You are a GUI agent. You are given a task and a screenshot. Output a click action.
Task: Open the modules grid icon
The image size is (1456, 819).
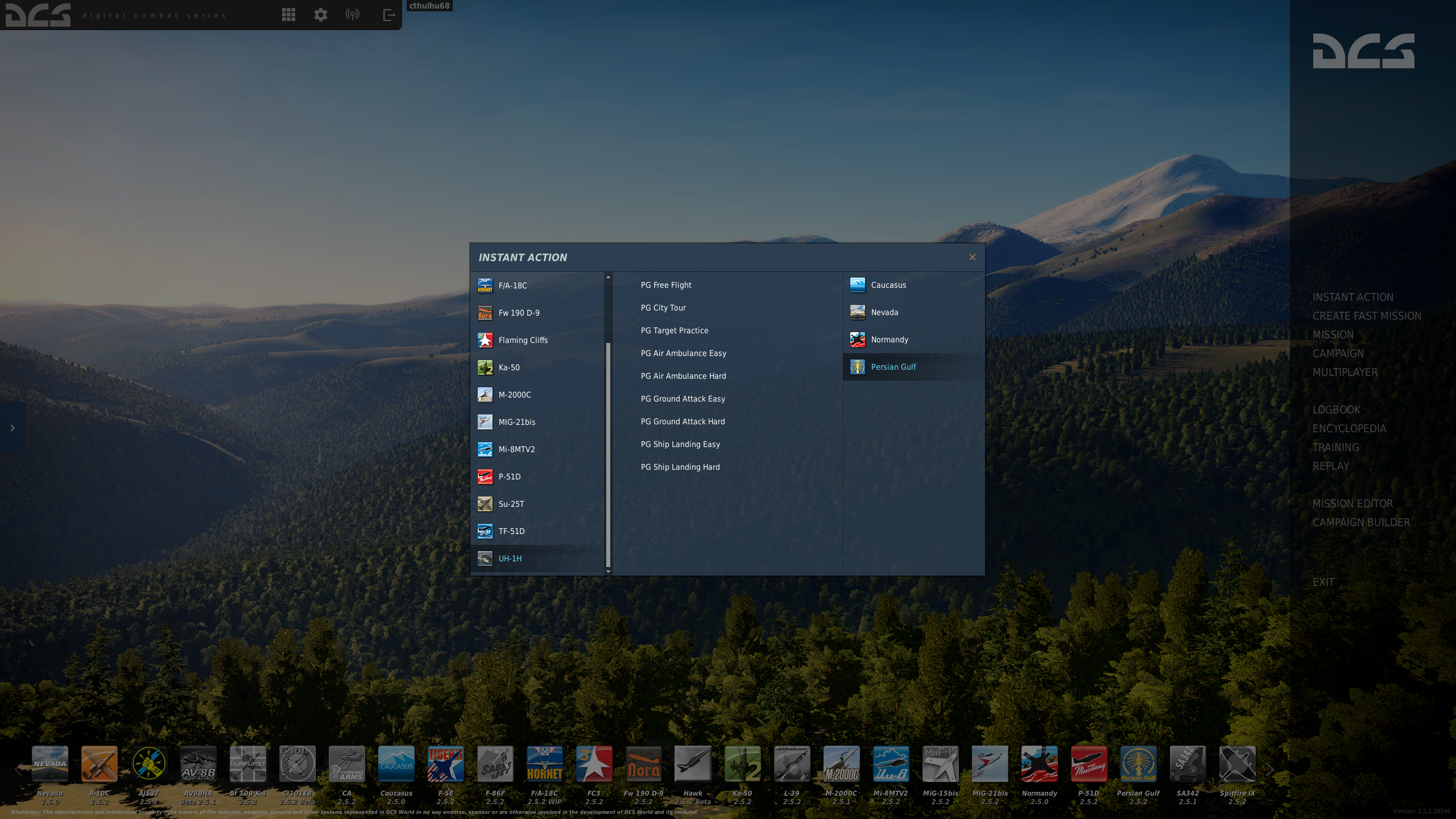(x=288, y=15)
